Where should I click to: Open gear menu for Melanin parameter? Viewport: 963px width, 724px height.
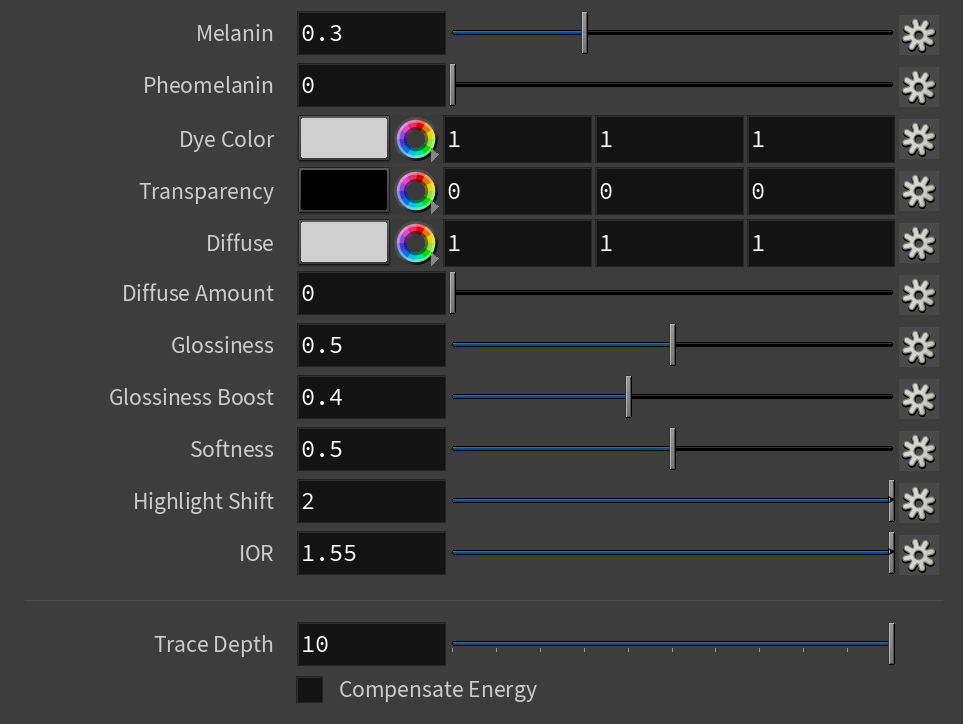click(919, 34)
